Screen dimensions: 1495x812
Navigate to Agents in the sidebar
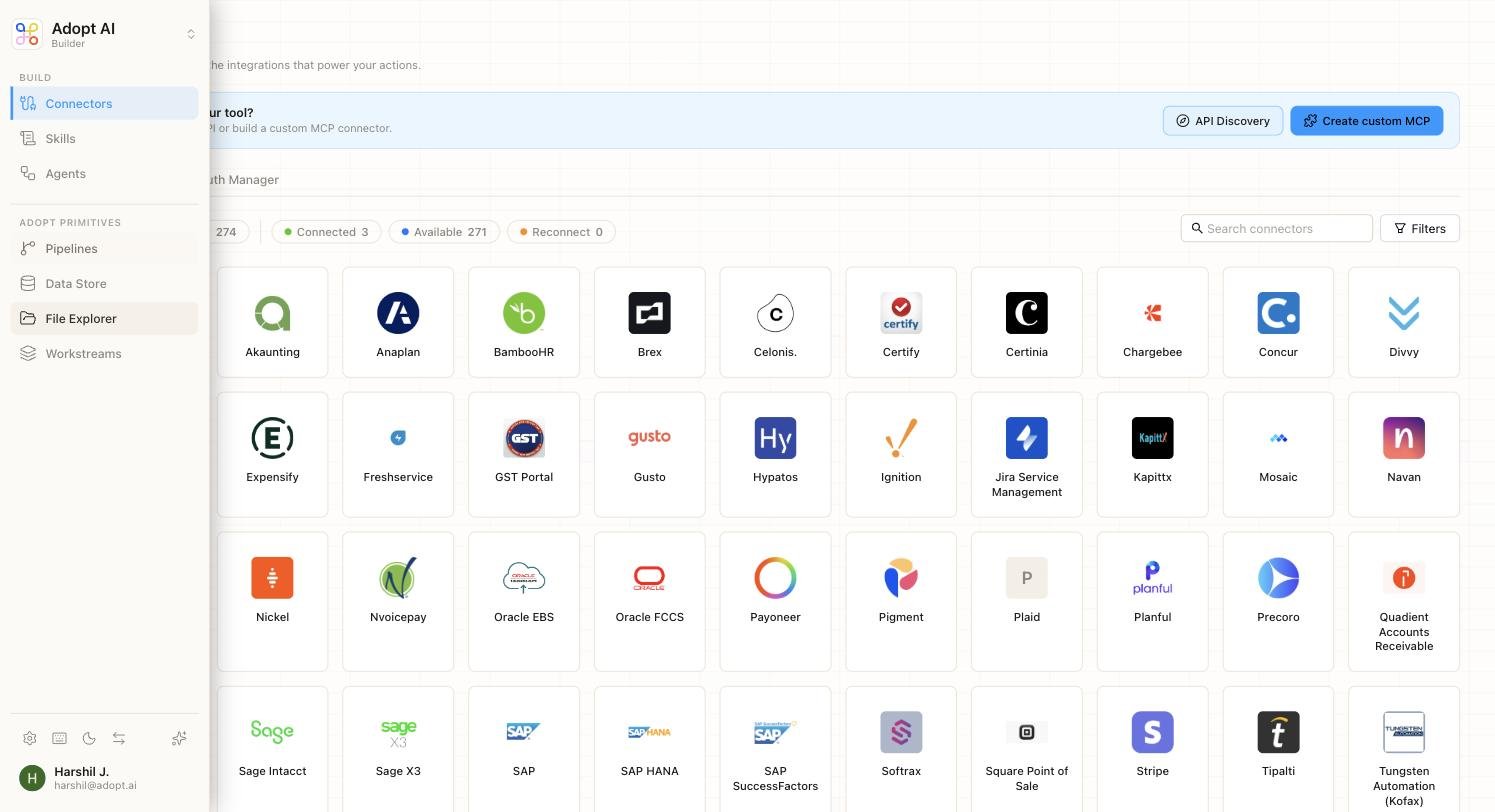[x=104, y=173]
